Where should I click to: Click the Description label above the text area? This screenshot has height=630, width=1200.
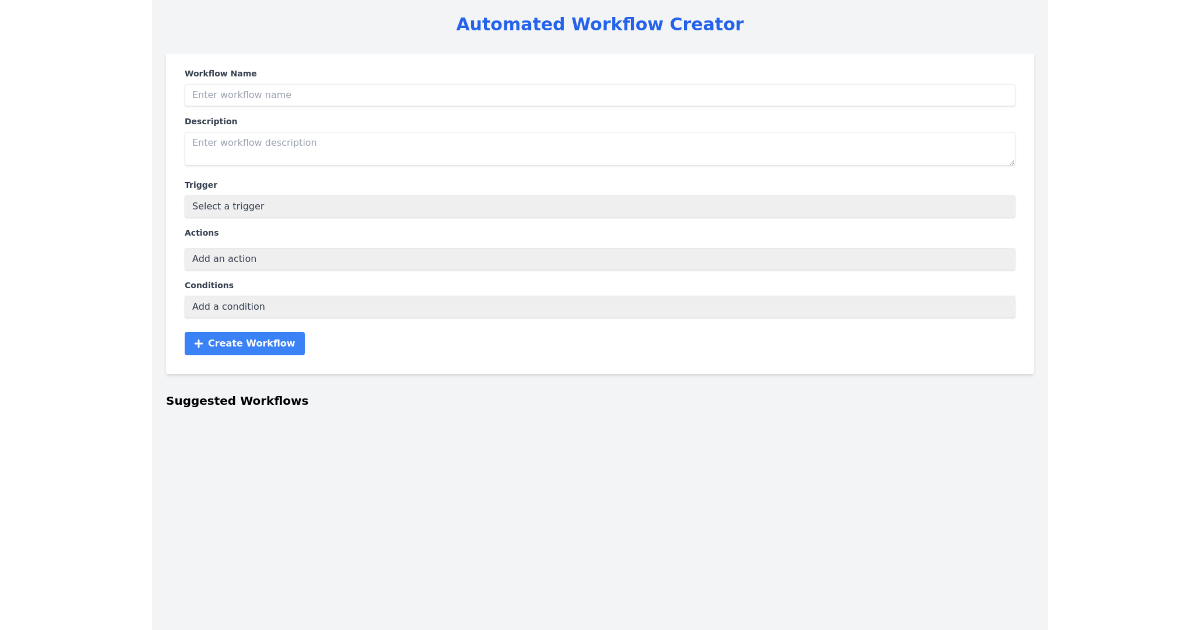point(211,121)
